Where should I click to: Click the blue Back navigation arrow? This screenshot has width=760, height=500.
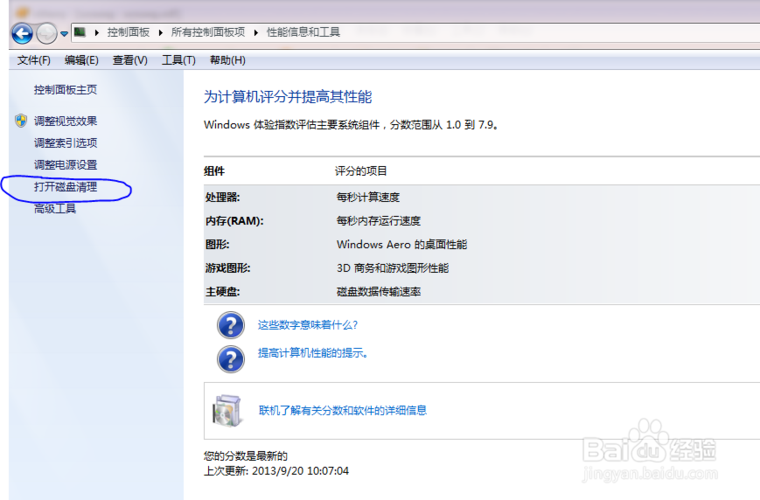click(x=22, y=33)
